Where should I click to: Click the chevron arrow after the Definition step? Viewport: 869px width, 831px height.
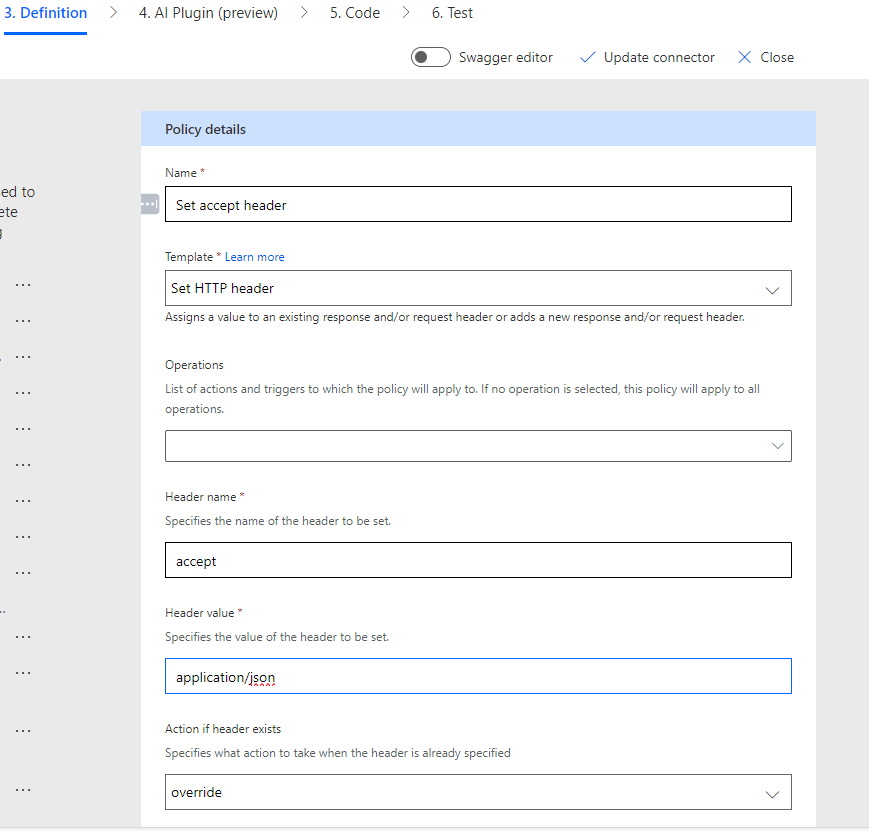(114, 13)
